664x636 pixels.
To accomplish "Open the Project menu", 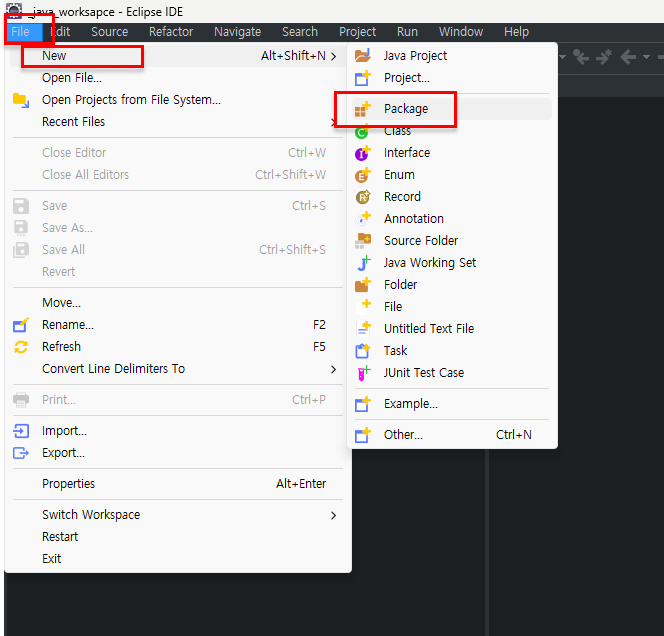I will (357, 32).
